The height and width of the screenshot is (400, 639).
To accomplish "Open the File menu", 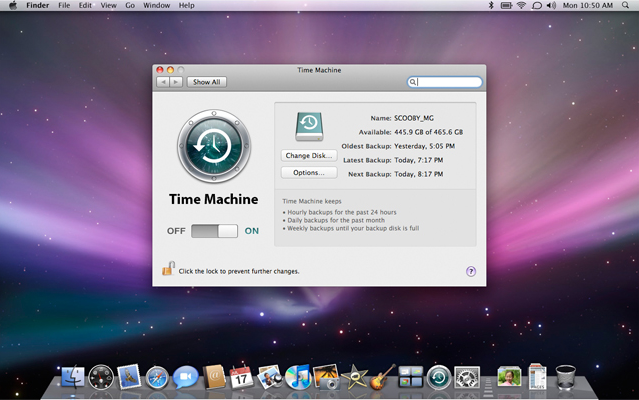I will 64,5.
